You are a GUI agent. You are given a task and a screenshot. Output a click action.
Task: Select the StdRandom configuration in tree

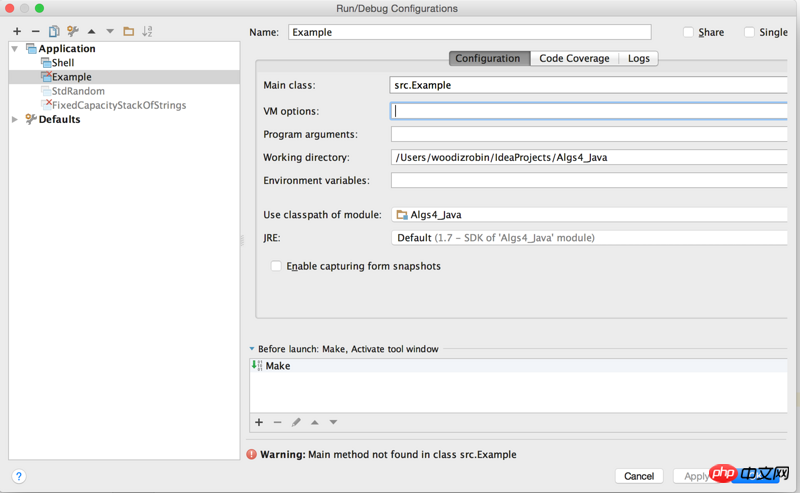point(78,91)
